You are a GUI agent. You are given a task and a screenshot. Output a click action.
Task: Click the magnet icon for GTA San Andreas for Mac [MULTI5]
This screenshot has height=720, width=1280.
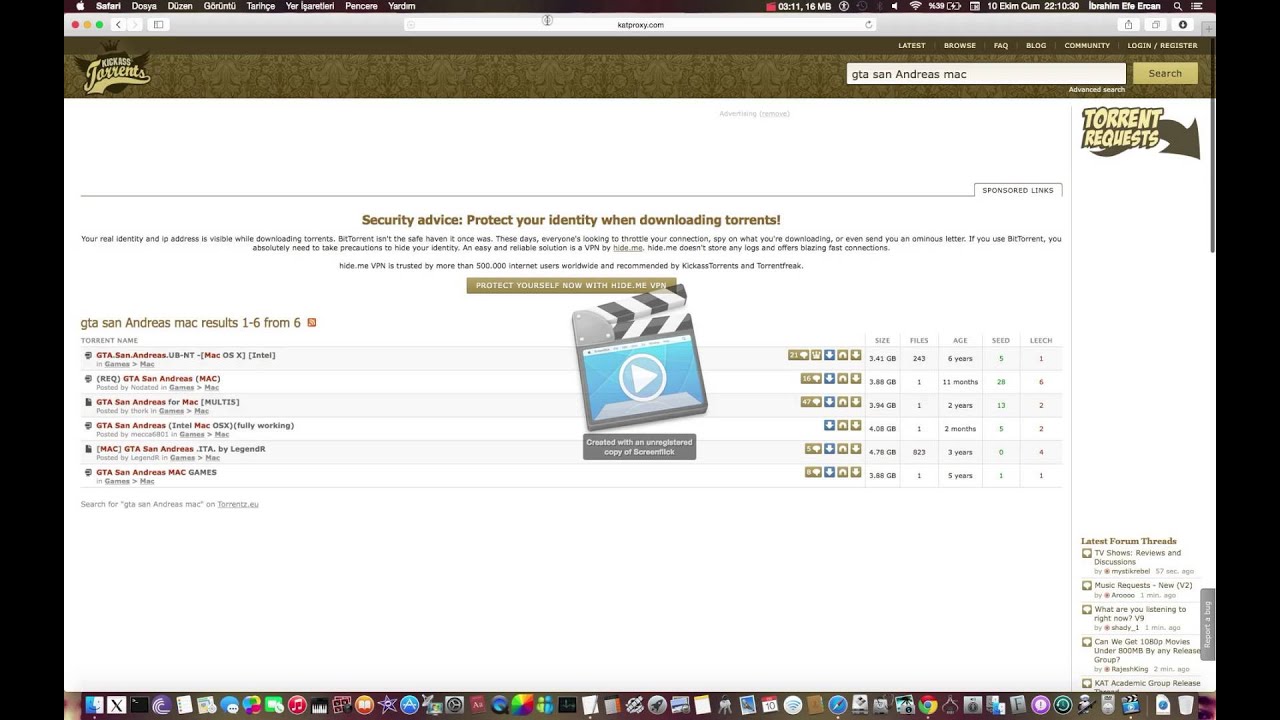coord(843,402)
